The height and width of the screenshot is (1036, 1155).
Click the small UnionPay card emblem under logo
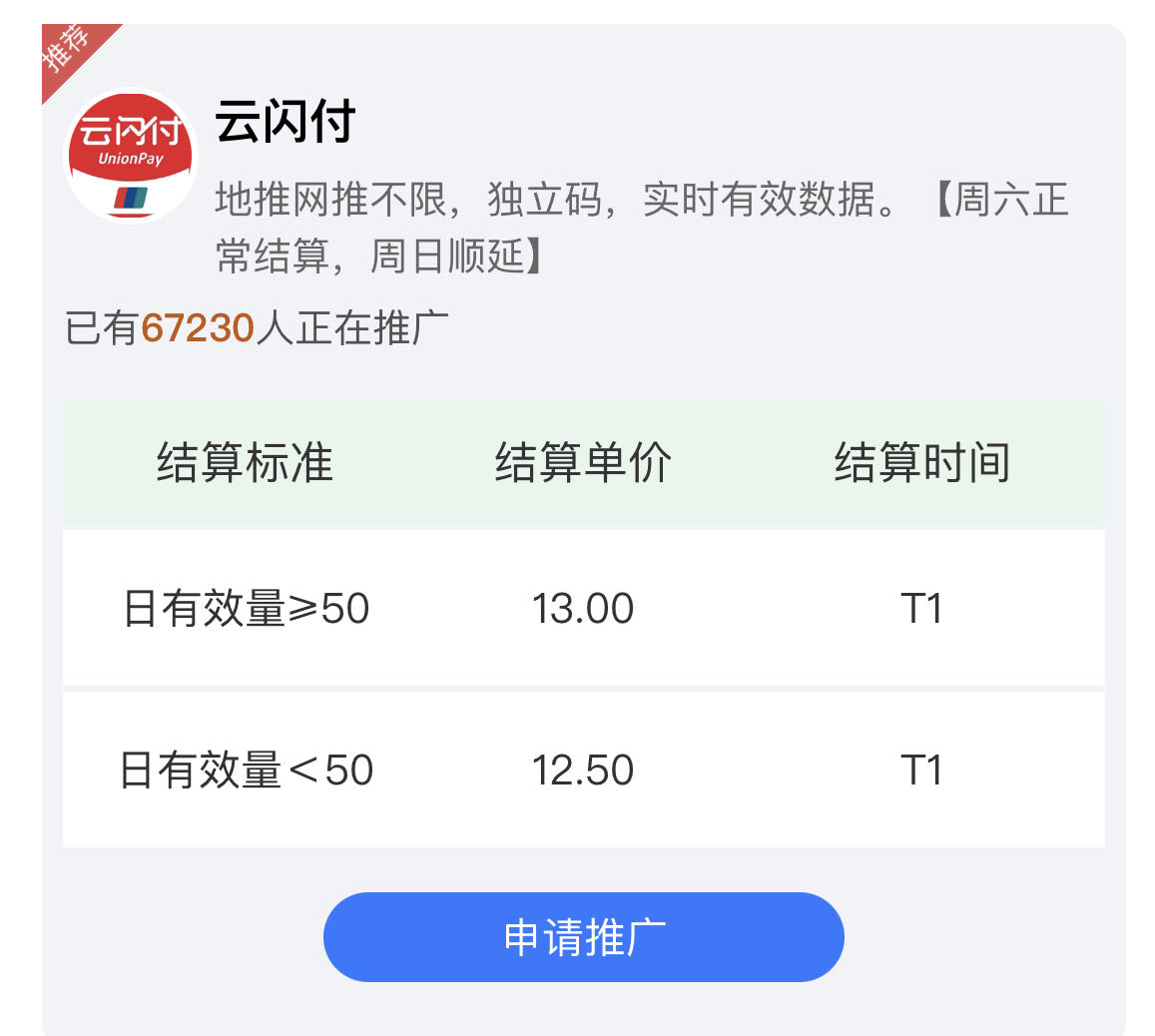pos(131,198)
